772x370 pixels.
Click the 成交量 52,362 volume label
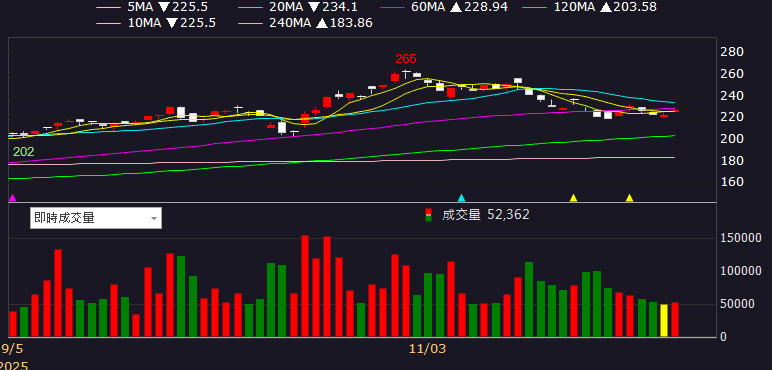[486, 215]
